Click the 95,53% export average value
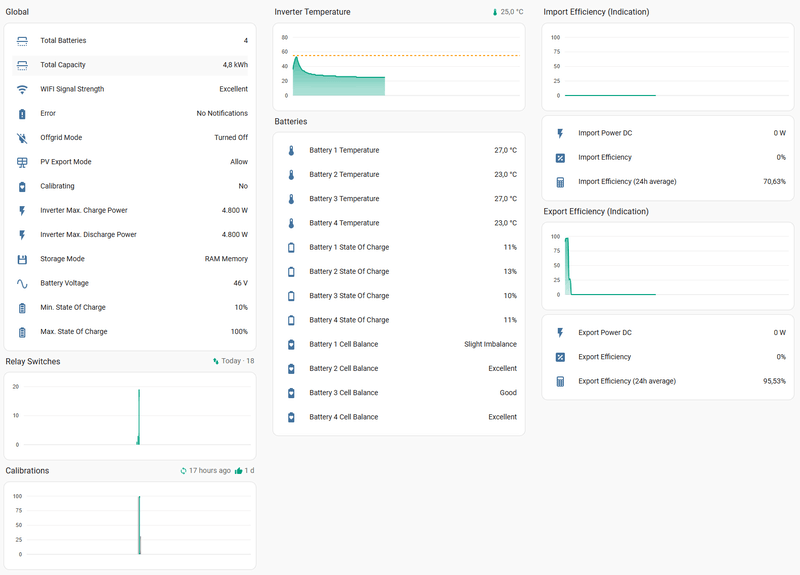The width and height of the screenshot is (800, 575). pos(774,381)
